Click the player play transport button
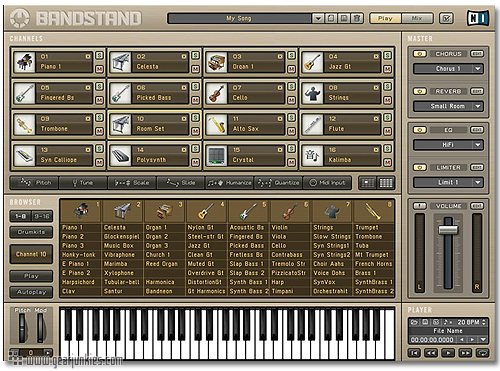 click(448, 353)
